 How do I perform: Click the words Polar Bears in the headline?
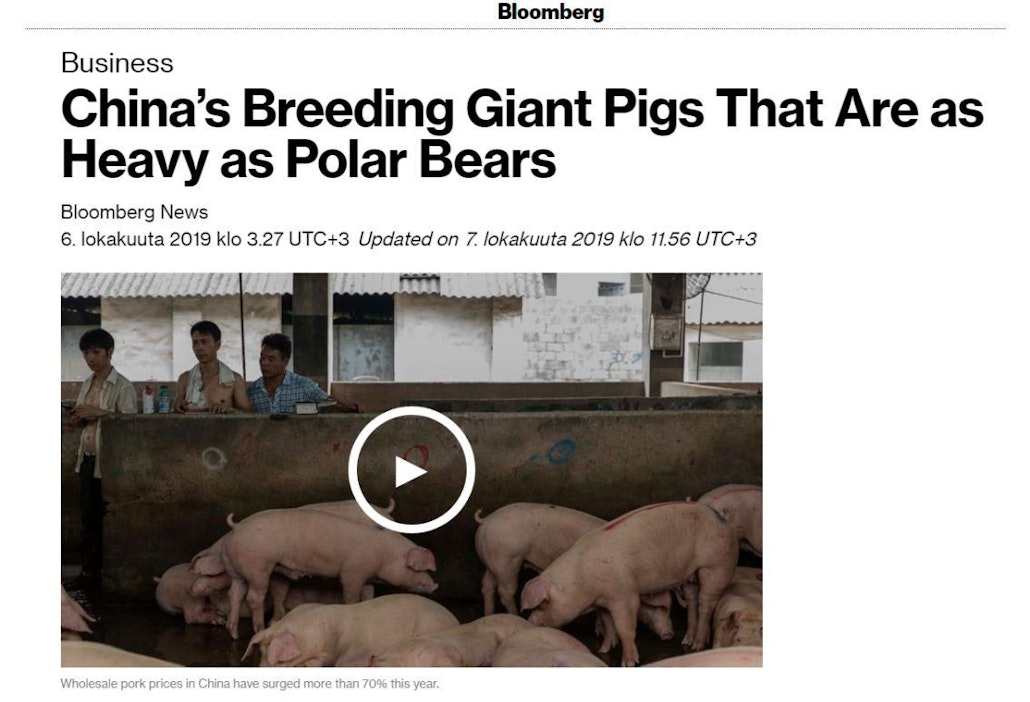(421, 160)
